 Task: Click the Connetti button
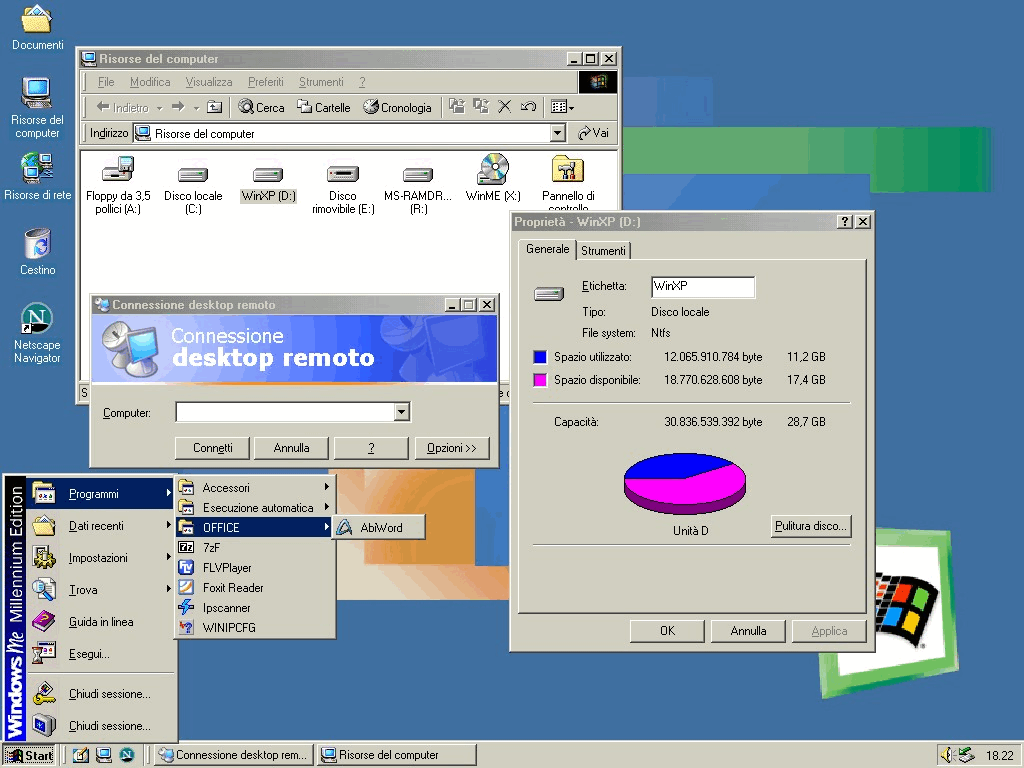pyautogui.click(x=212, y=448)
